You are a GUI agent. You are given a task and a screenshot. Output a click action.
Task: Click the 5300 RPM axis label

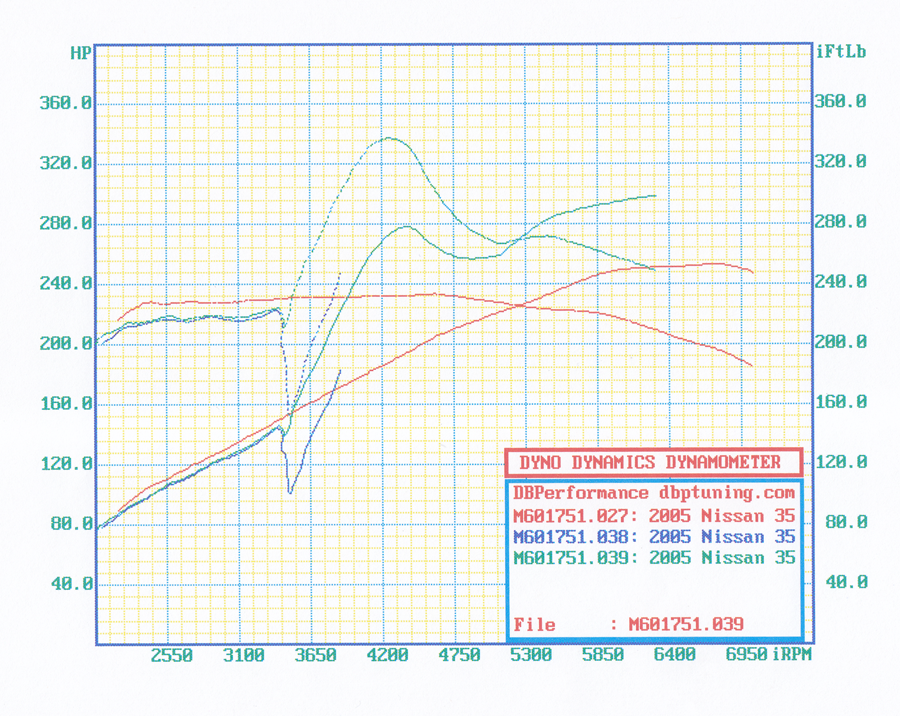pos(531,655)
